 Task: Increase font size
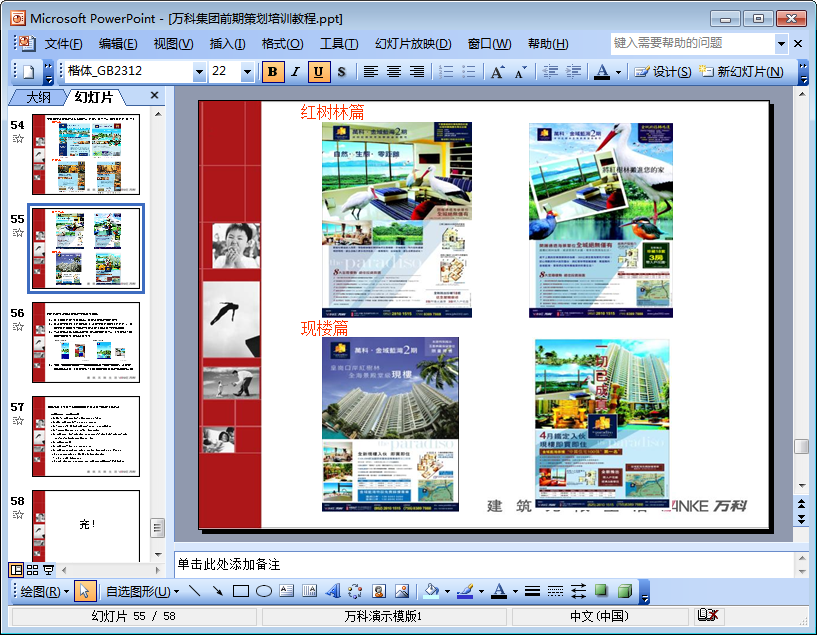[498, 71]
